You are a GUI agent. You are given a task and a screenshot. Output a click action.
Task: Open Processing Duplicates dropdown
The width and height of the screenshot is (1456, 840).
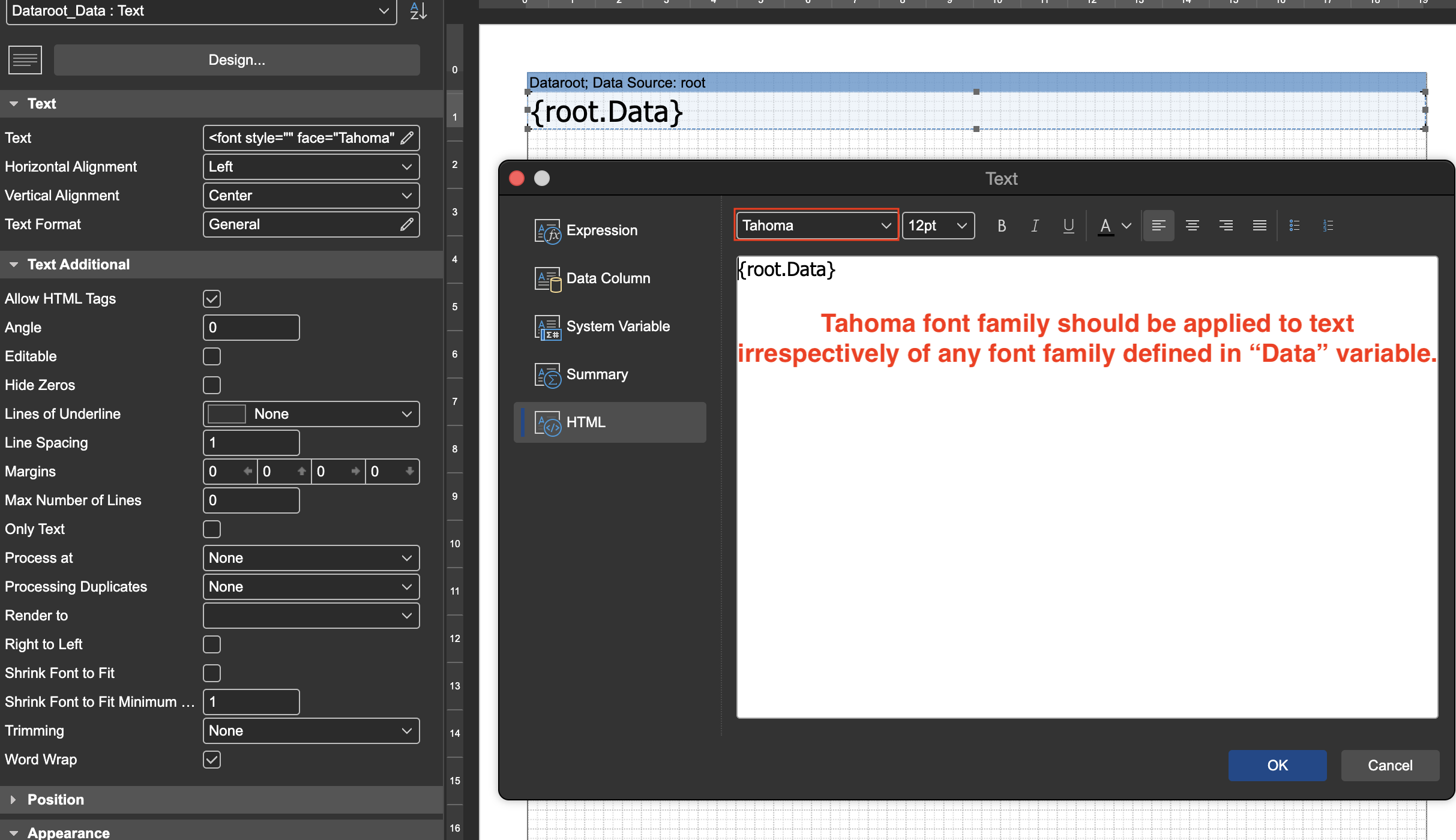click(311, 587)
